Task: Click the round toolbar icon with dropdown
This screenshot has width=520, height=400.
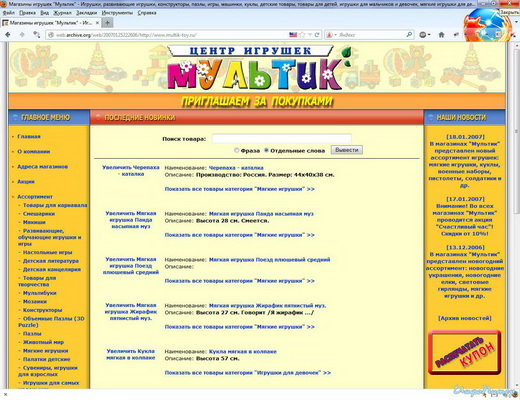Action: pyautogui.click(x=425, y=35)
